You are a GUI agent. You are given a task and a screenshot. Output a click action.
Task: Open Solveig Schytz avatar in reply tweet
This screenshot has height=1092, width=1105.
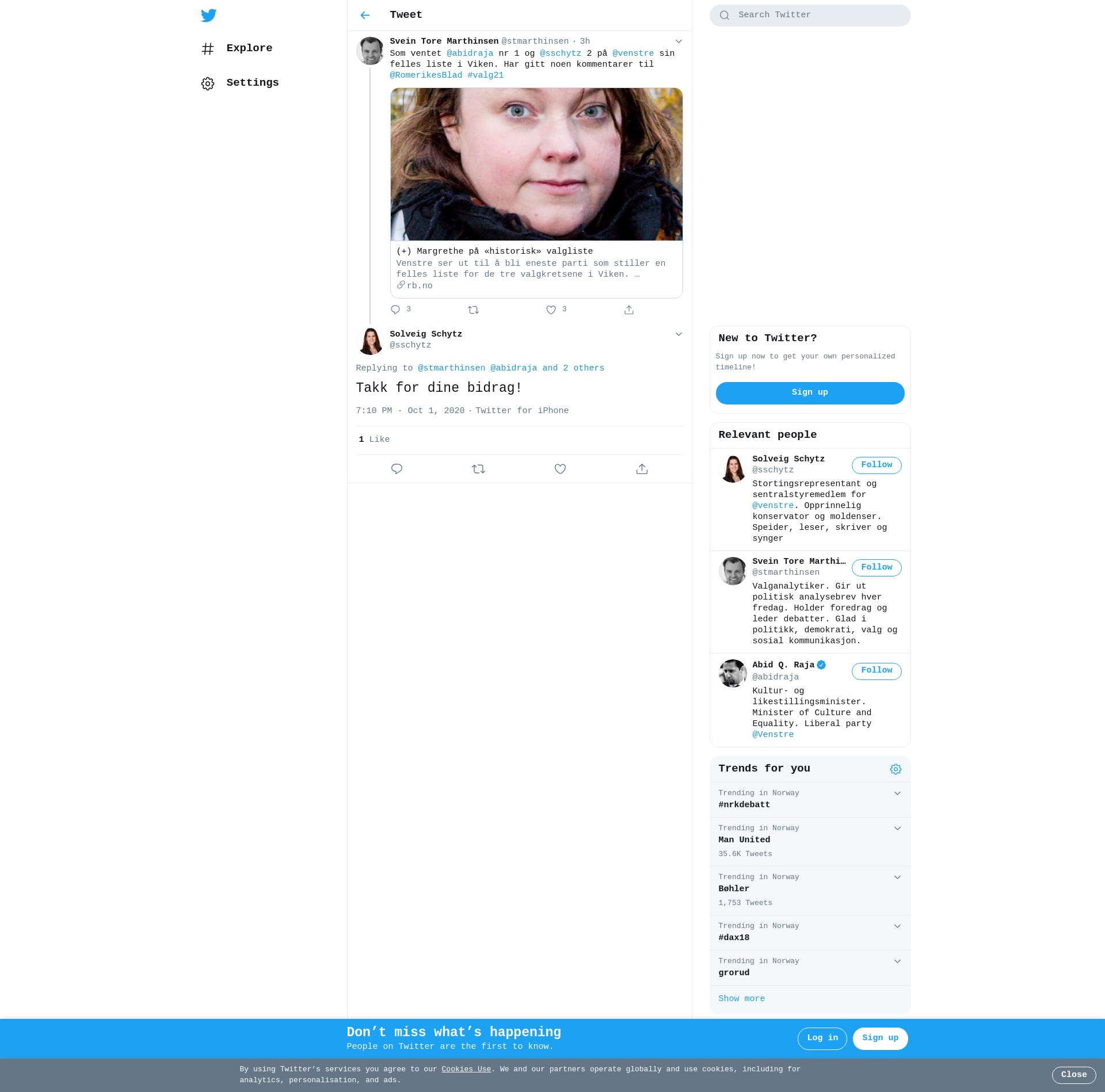(x=370, y=341)
